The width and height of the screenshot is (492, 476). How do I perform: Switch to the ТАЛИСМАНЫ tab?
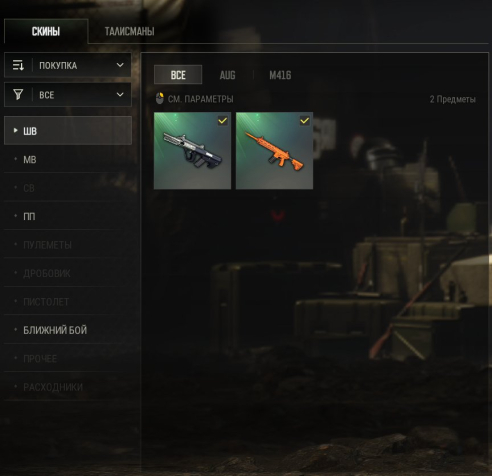pyautogui.click(x=129, y=31)
